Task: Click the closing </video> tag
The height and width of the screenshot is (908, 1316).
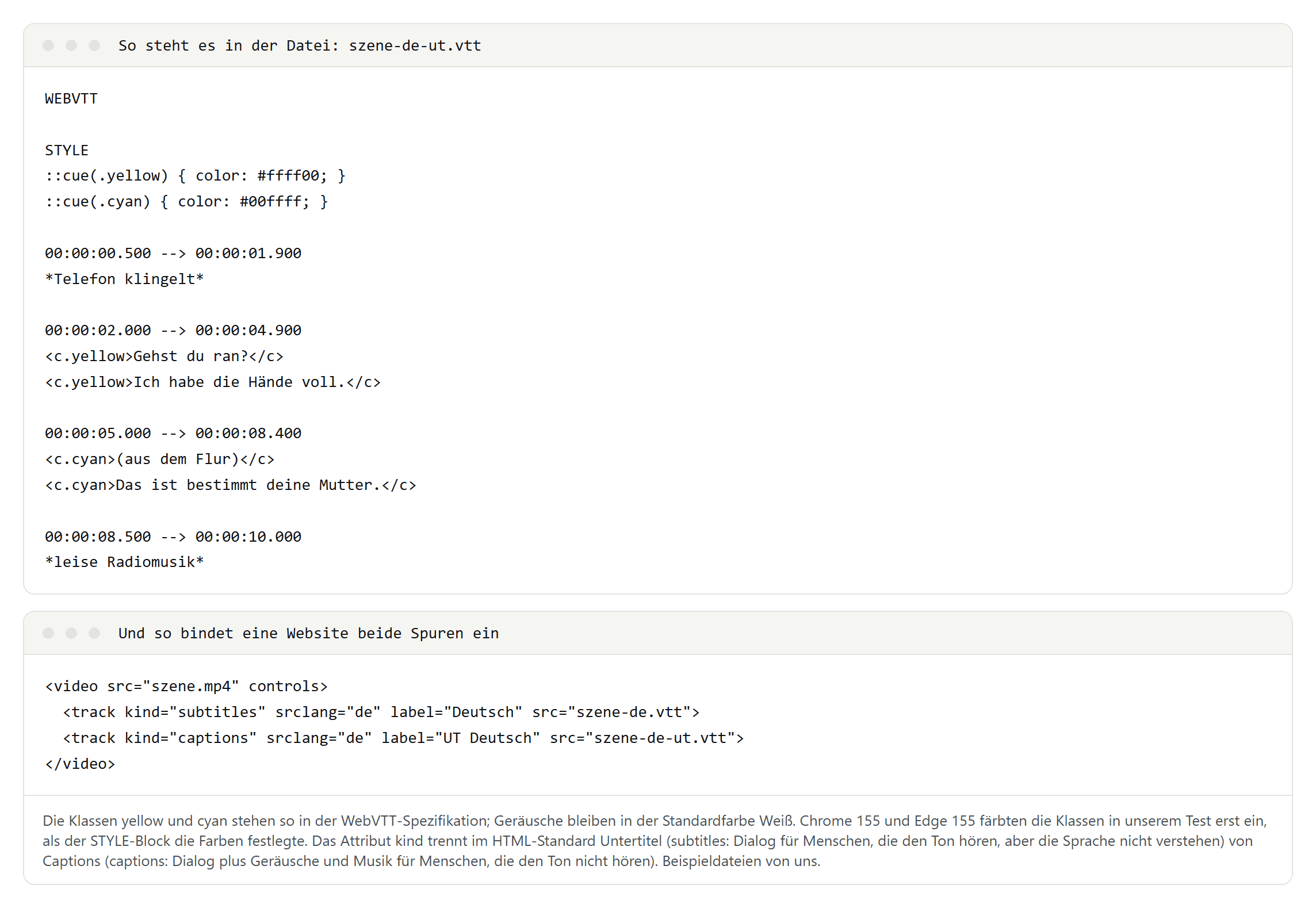Action: click(80, 764)
